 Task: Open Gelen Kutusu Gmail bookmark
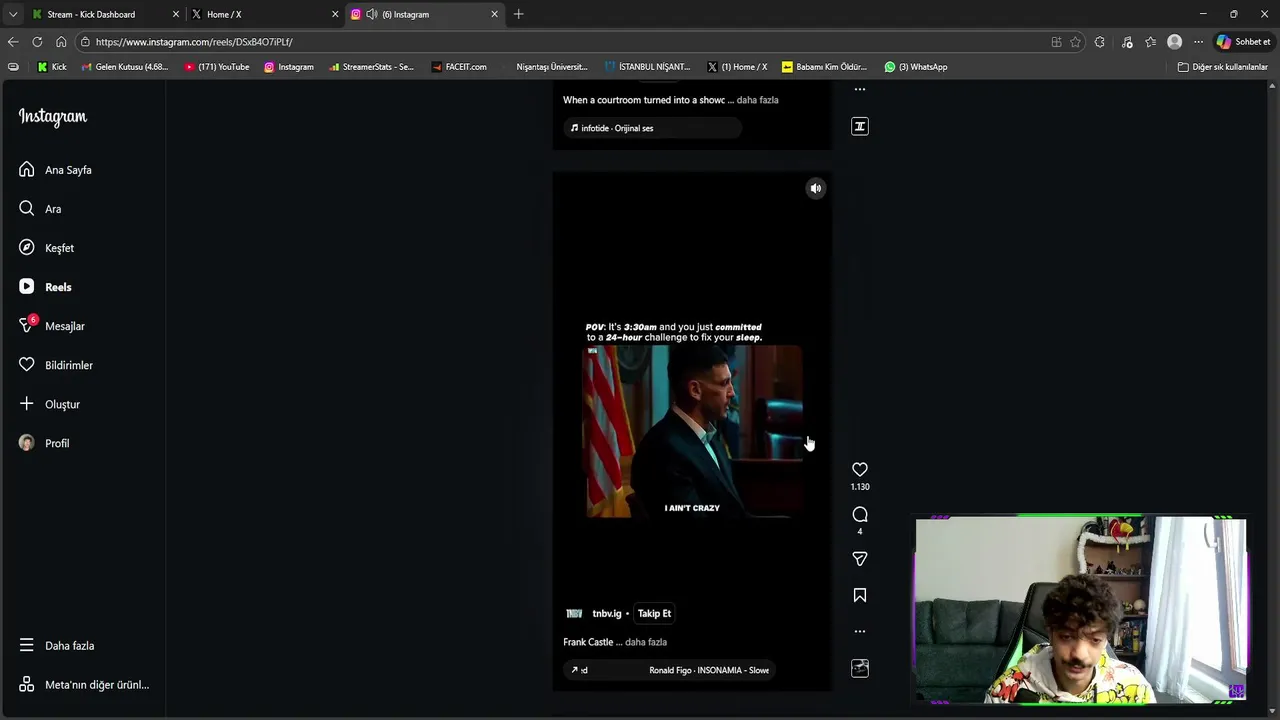125,67
